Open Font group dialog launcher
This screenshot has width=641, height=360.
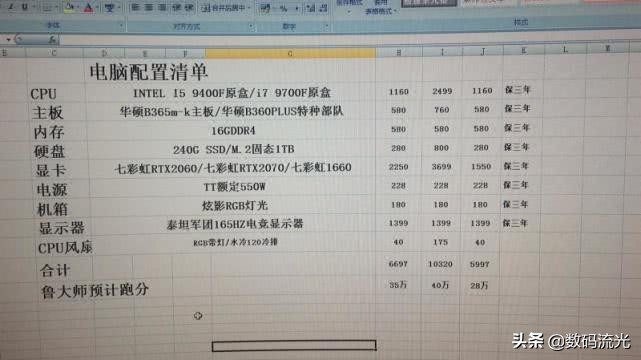[121, 25]
